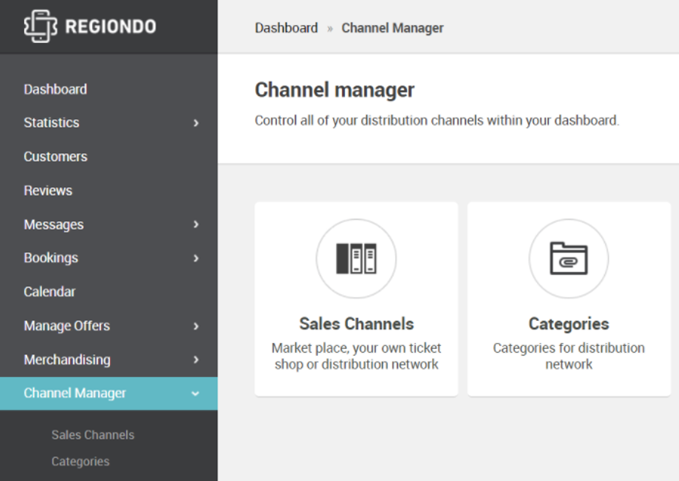The image size is (679, 481).
Task: Open Customers in the sidebar
Action: coord(55,156)
